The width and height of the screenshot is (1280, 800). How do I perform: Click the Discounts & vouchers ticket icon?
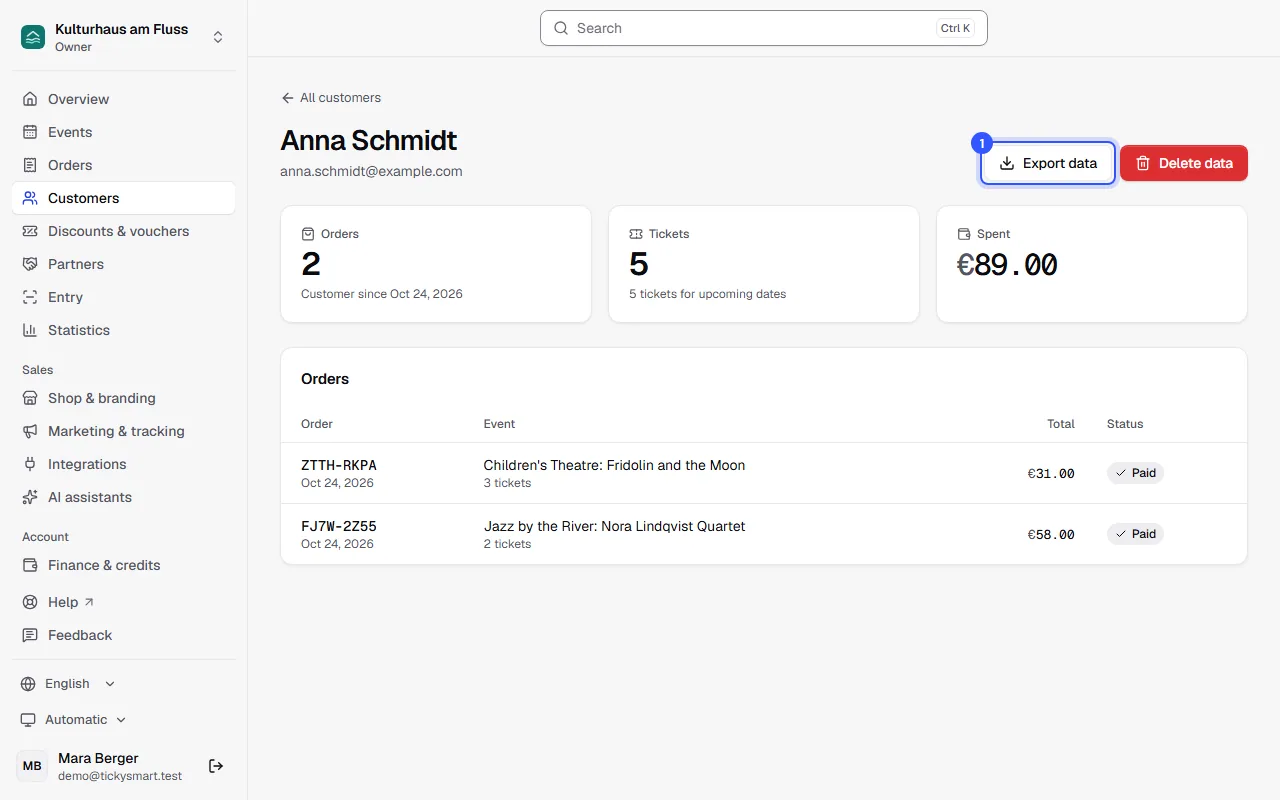click(x=30, y=231)
